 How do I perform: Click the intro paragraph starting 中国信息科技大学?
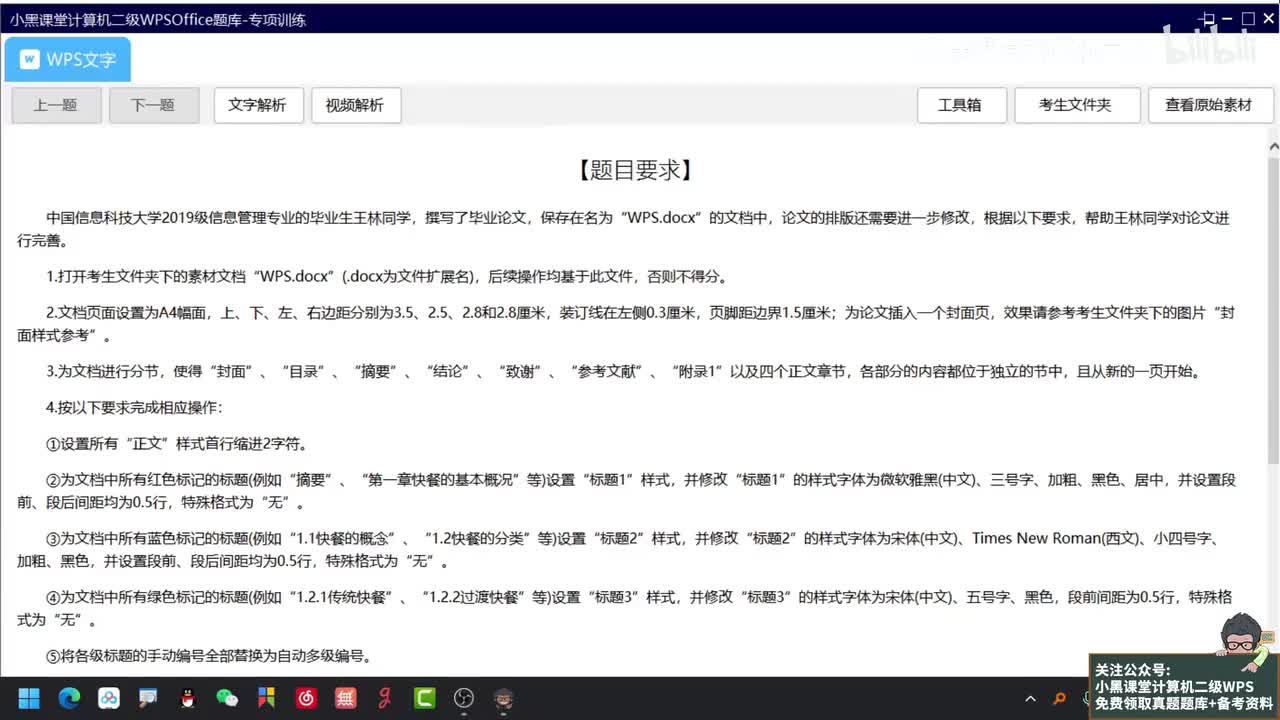point(623,229)
